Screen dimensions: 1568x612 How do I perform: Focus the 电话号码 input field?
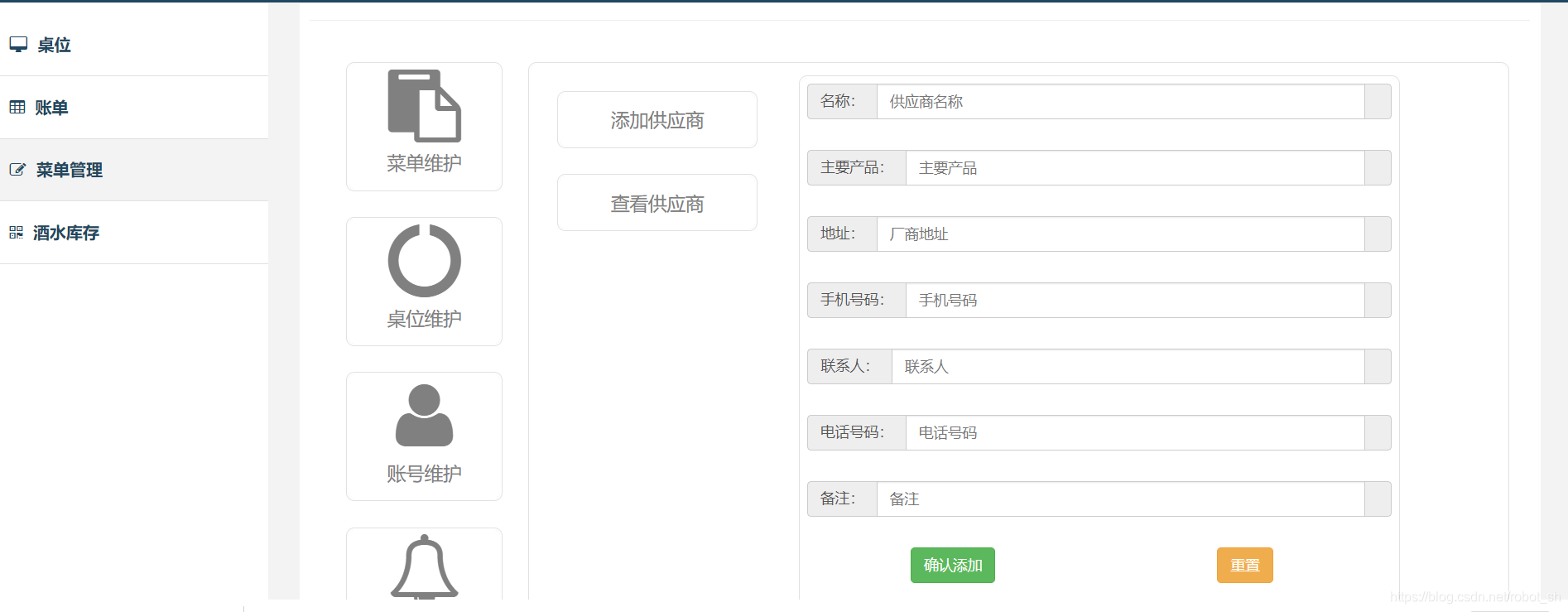point(1135,432)
